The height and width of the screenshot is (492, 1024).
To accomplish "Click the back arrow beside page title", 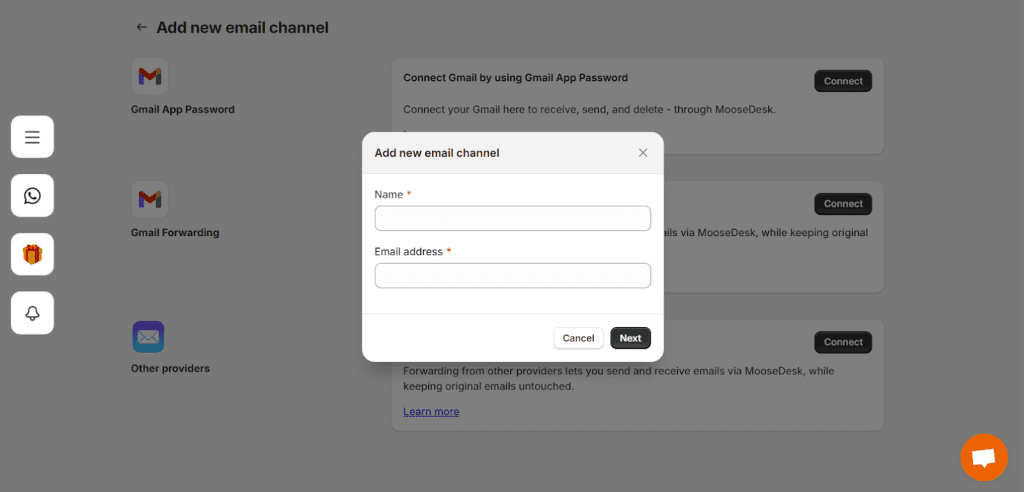I will pos(141,27).
